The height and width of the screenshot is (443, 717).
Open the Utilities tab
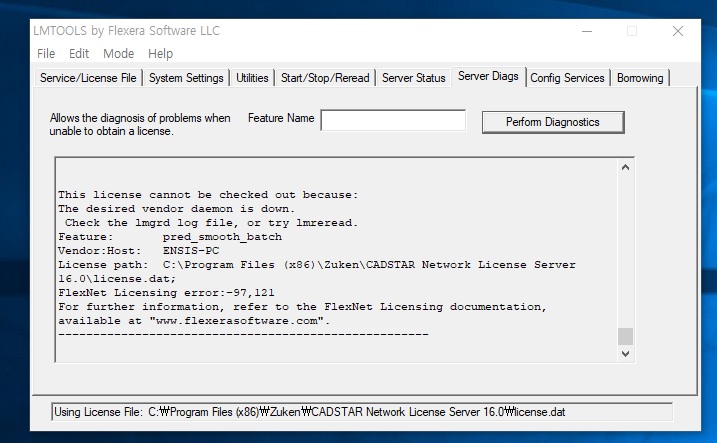coord(252,78)
